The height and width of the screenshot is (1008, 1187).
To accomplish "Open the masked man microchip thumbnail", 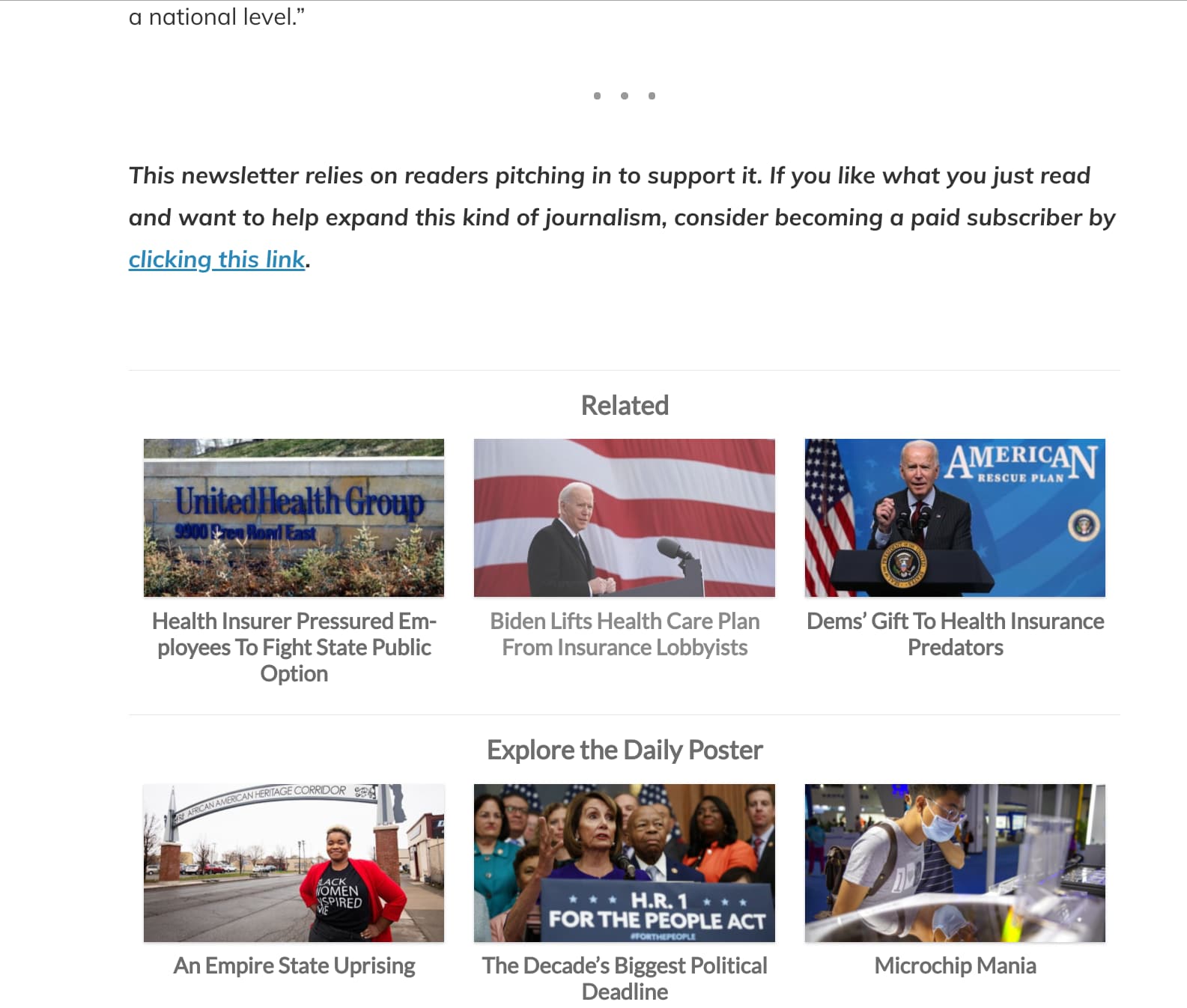I will pyautogui.click(x=955, y=863).
